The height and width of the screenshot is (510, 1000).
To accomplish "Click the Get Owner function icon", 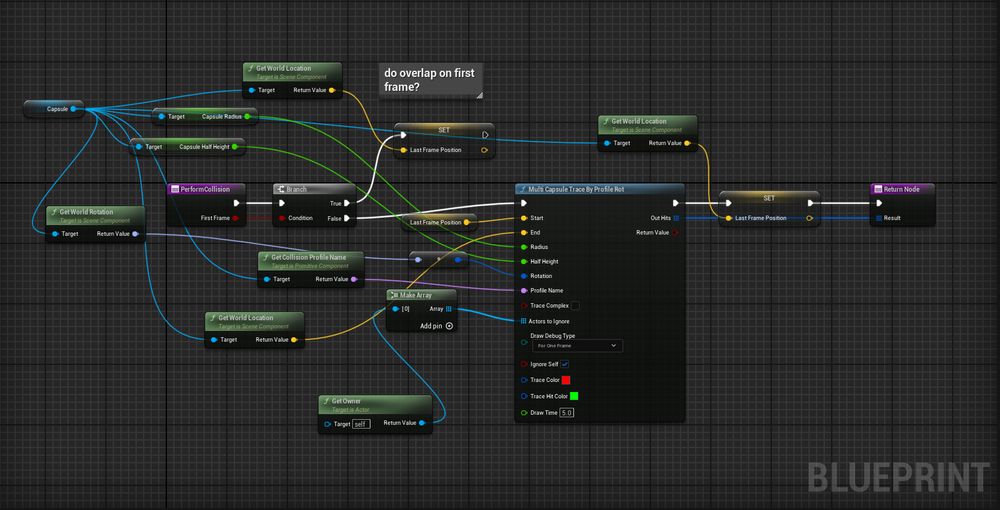I will pos(325,401).
